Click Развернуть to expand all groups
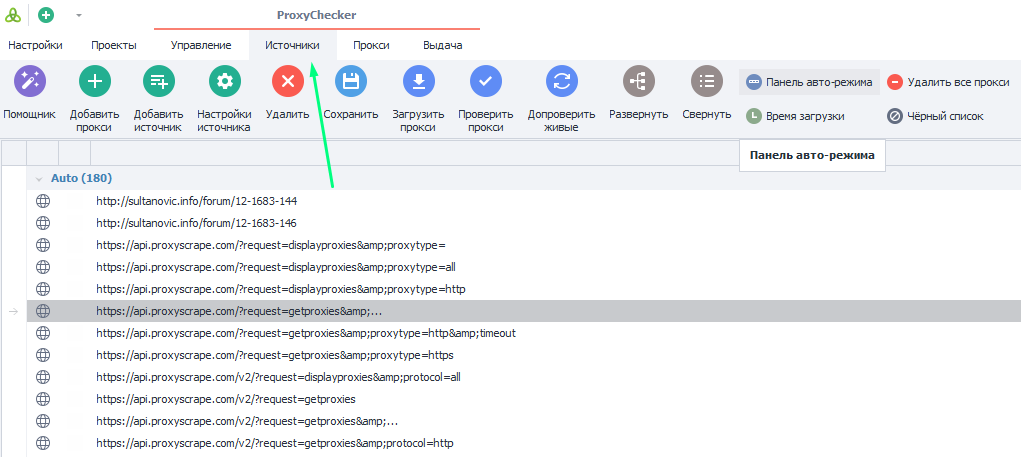Screen dimensions: 1021x457 point(638,82)
